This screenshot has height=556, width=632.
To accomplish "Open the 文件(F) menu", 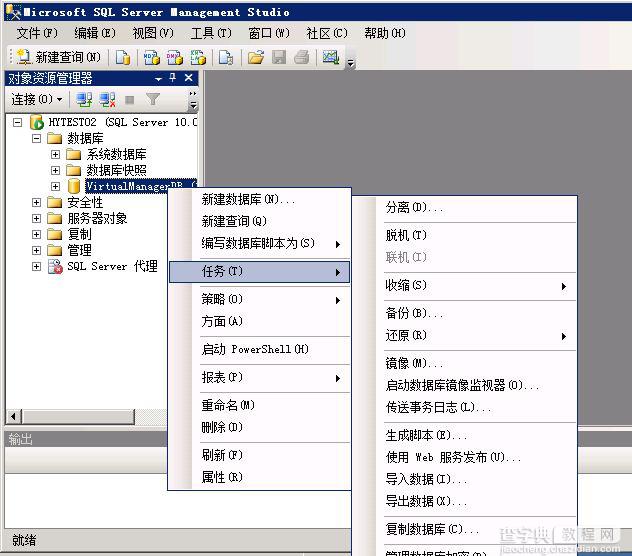I will coord(37,33).
